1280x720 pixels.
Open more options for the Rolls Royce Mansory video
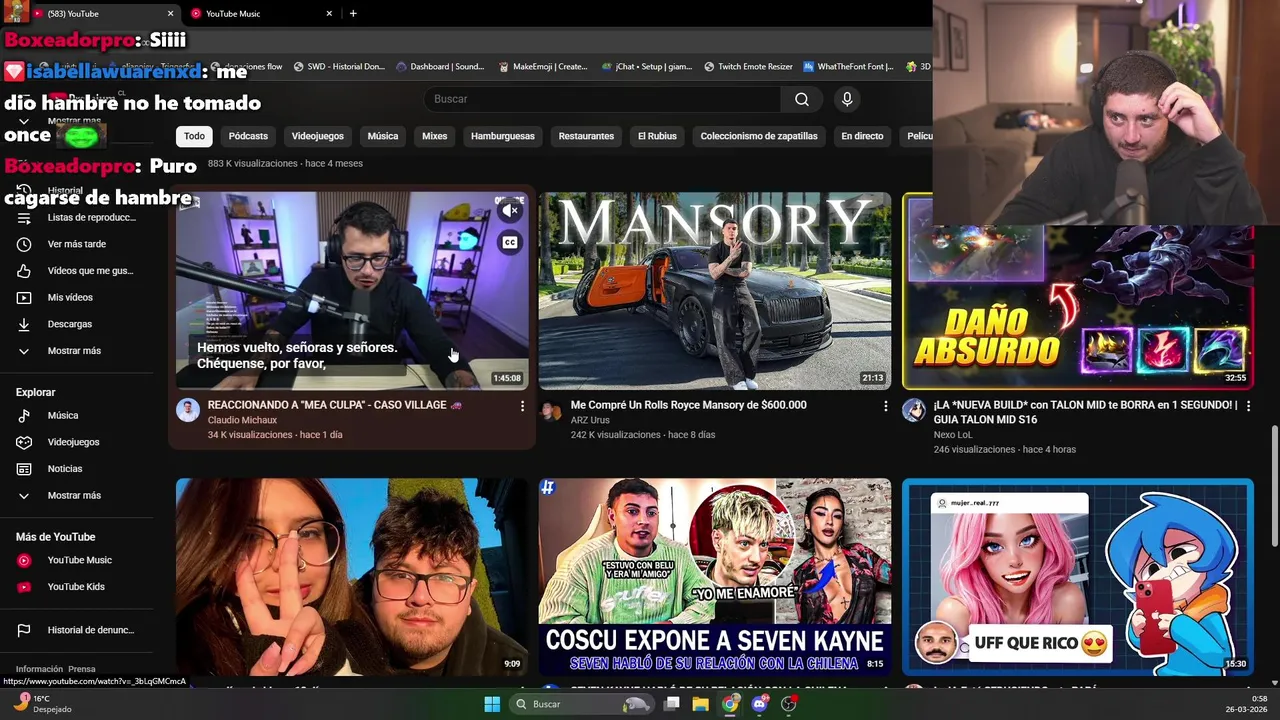[885, 406]
